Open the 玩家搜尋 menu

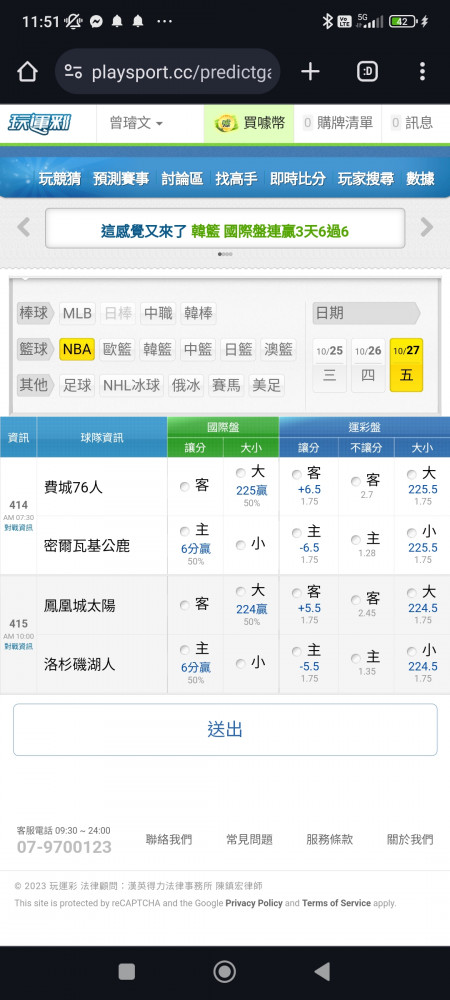(366, 179)
